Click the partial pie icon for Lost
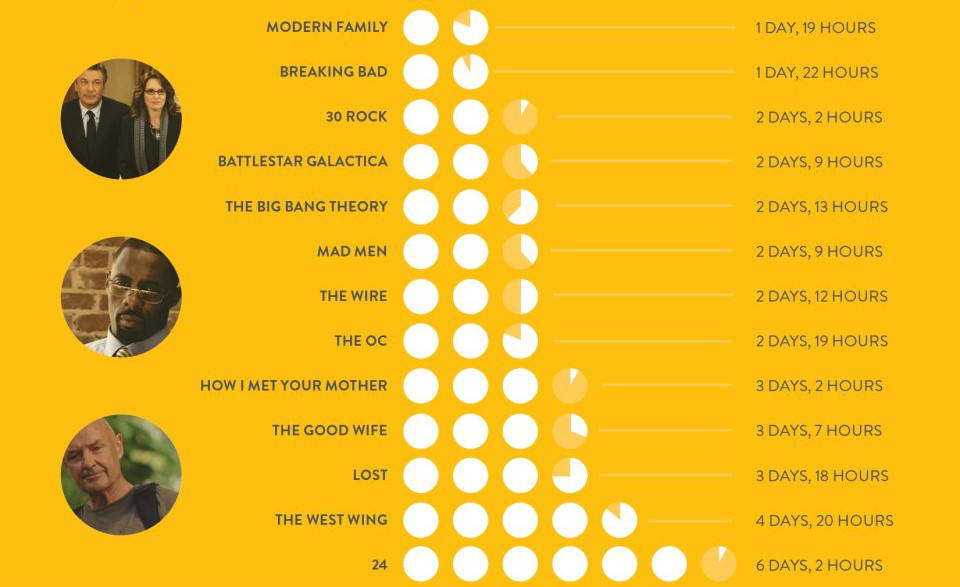 569,476
